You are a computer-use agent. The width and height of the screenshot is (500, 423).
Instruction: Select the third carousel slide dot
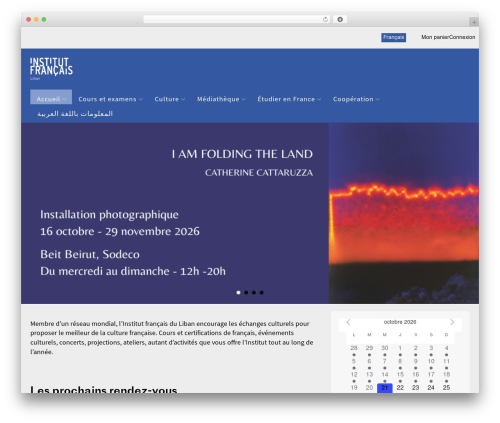click(x=254, y=293)
